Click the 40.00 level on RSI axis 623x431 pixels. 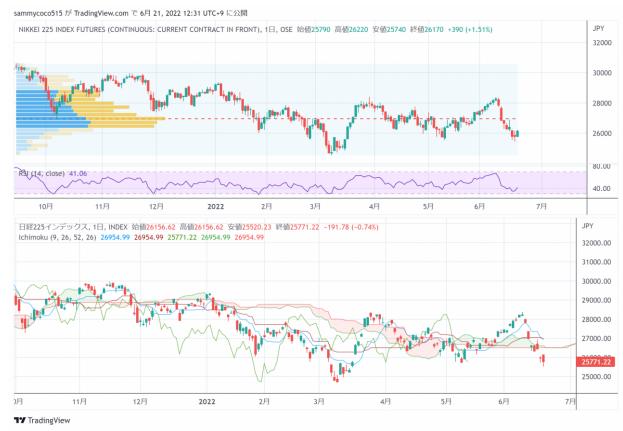[x=602, y=189]
